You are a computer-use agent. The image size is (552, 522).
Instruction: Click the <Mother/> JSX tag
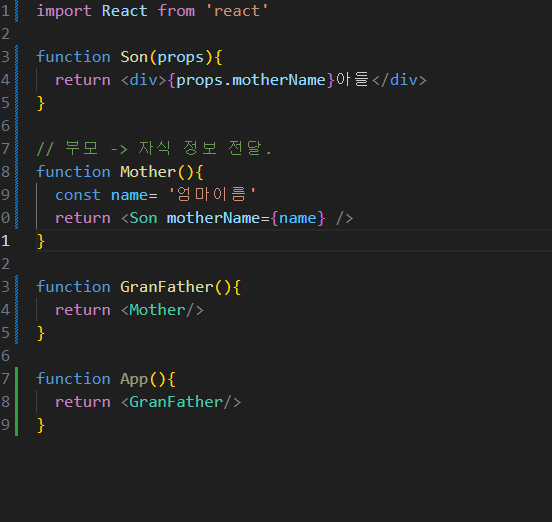(x=162, y=310)
